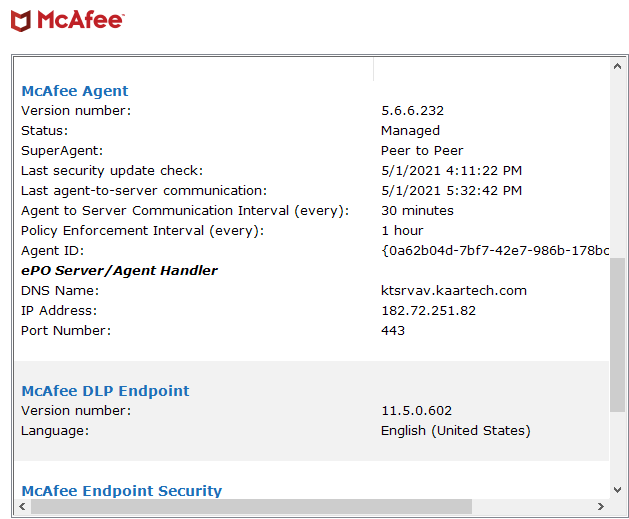The image size is (629, 519).
Task: Click the Port Number value 443
Action: (x=393, y=330)
